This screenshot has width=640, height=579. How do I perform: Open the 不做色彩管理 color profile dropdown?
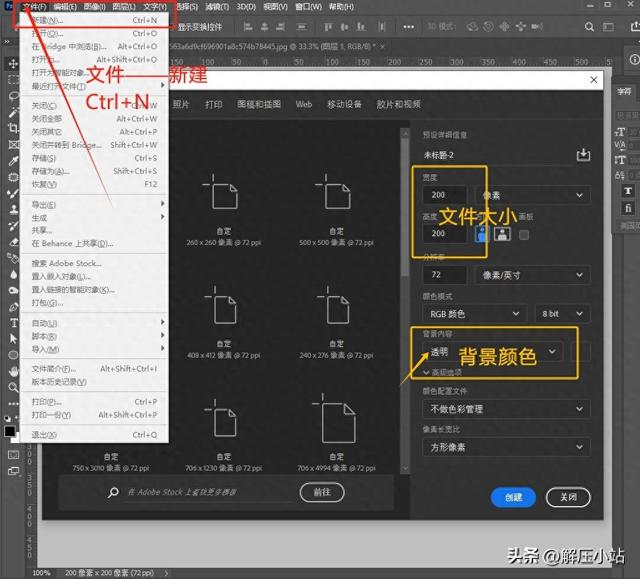[507, 409]
